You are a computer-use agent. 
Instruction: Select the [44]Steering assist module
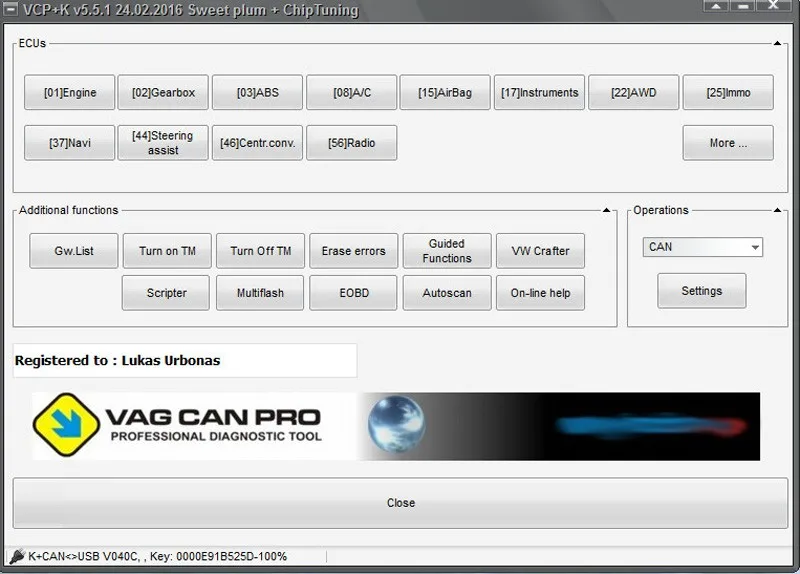(x=163, y=143)
